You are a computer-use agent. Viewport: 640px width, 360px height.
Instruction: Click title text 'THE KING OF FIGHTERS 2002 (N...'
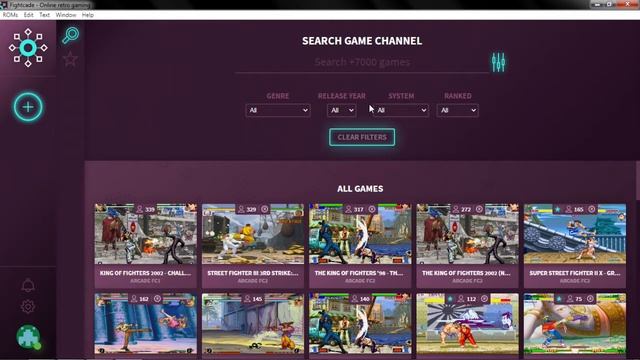[x=466, y=273]
